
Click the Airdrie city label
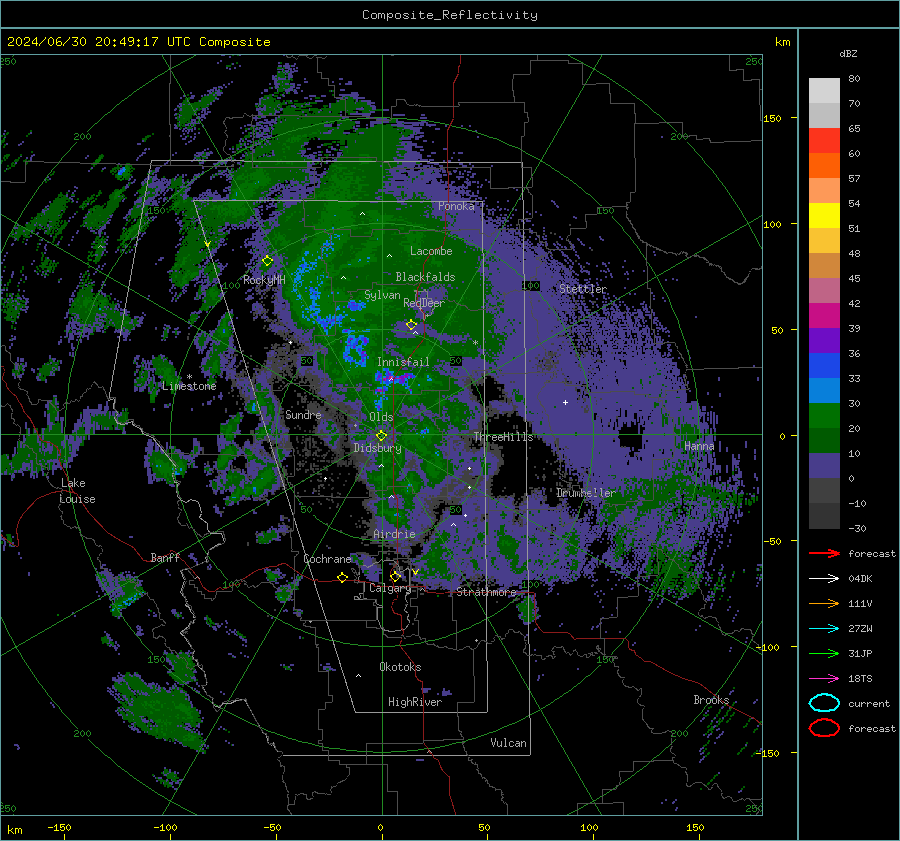[x=394, y=534]
